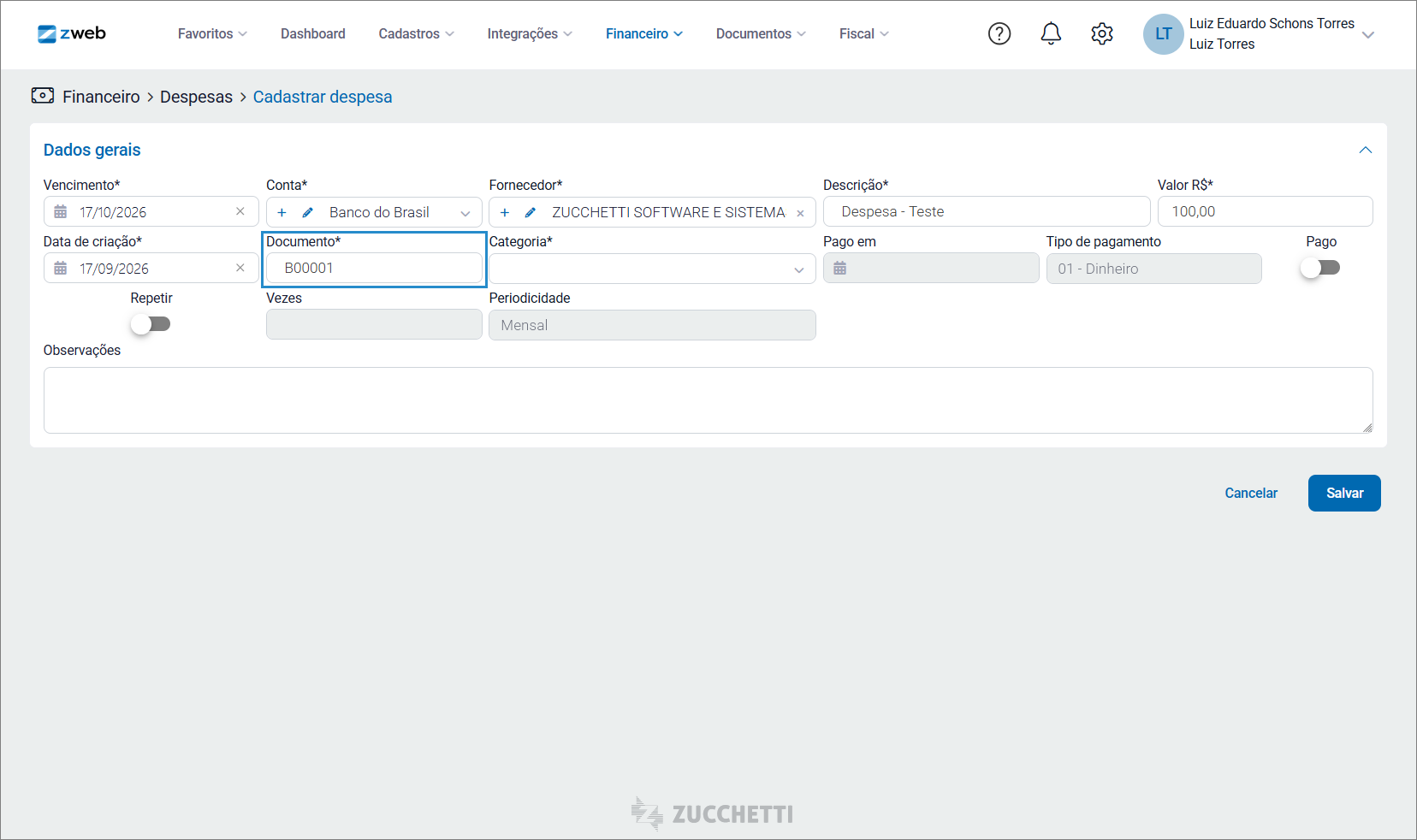Toggle the Pago switch
Viewport: 1417px width, 840px height.
[1320, 268]
